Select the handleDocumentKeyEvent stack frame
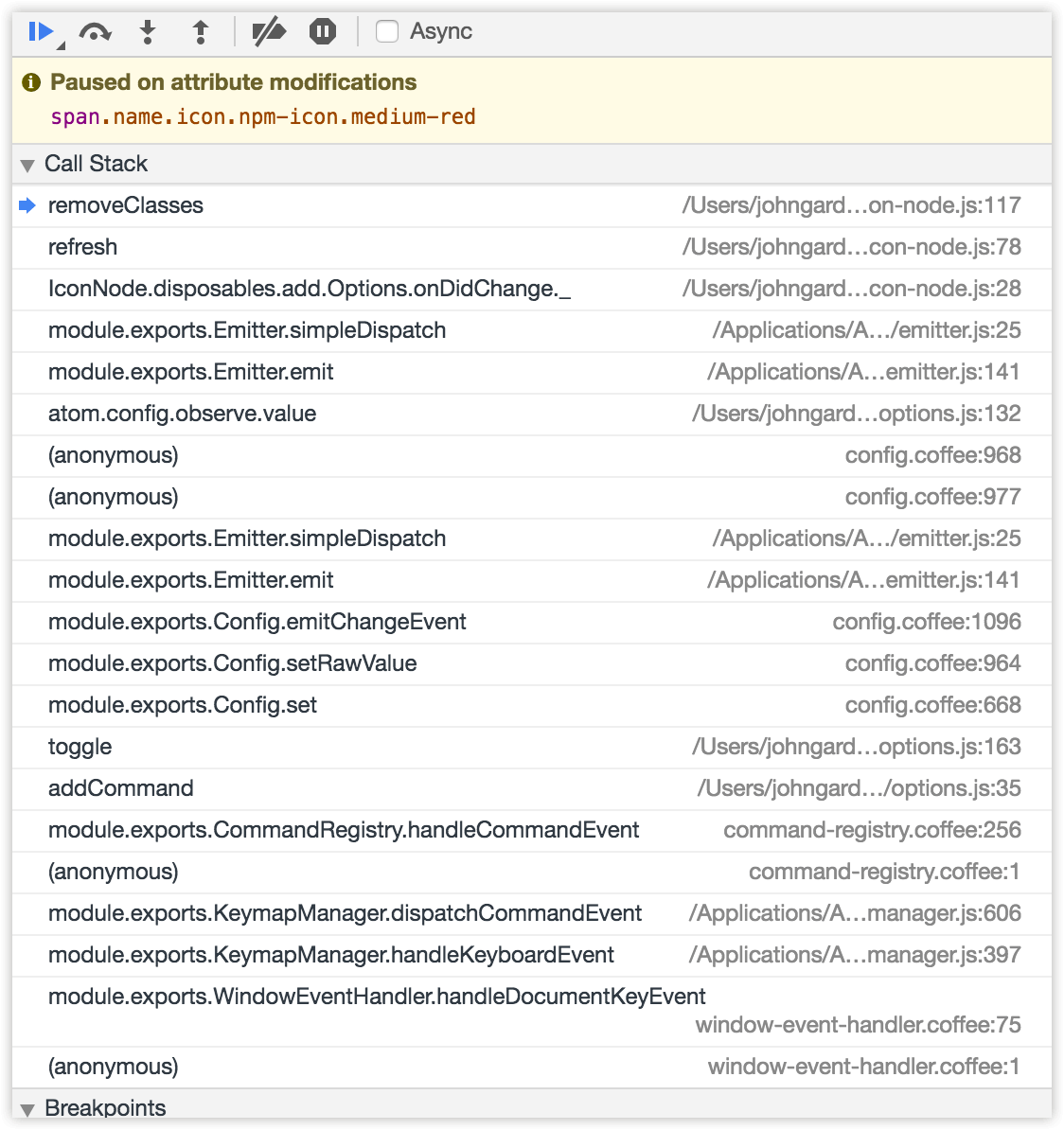This screenshot has height=1130, width=1064. 377,997
